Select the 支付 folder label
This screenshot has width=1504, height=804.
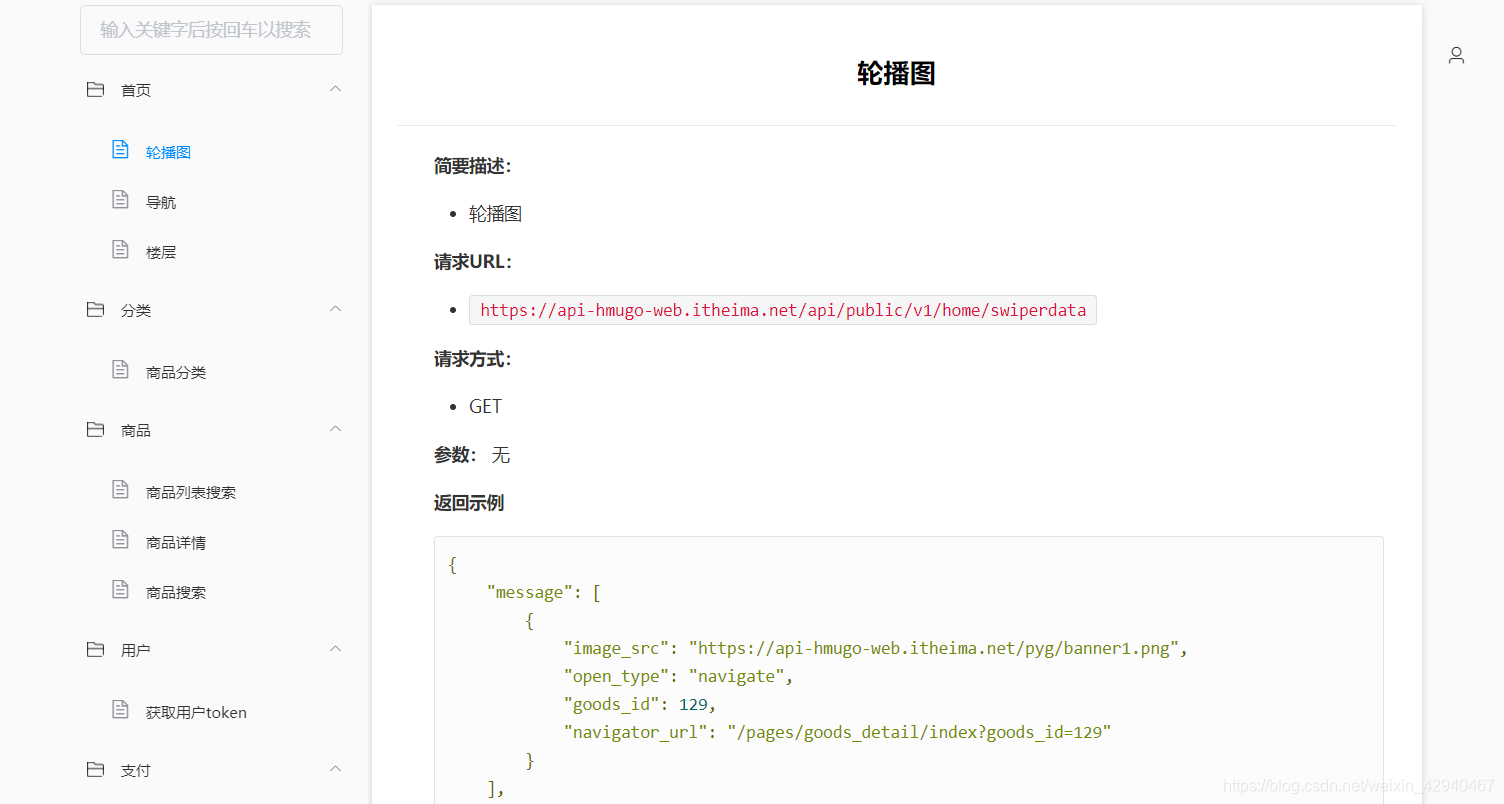136,770
